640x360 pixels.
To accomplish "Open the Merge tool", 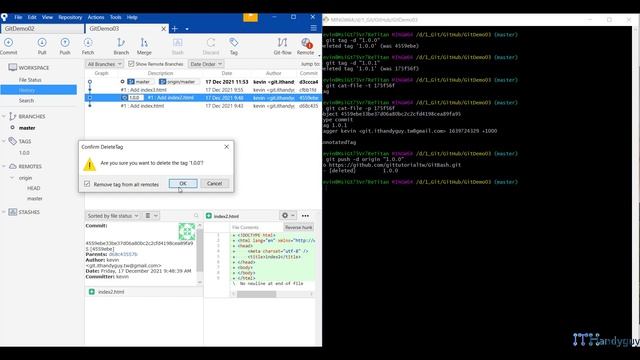I will click(144, 46).
